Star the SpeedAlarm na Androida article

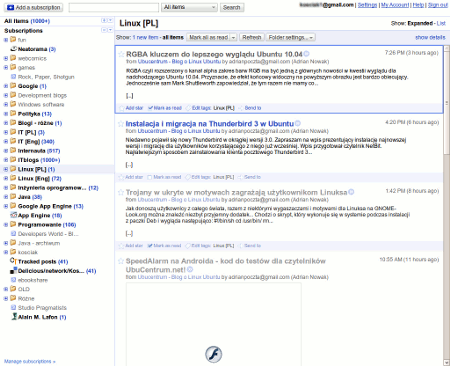tap(121, 261)
